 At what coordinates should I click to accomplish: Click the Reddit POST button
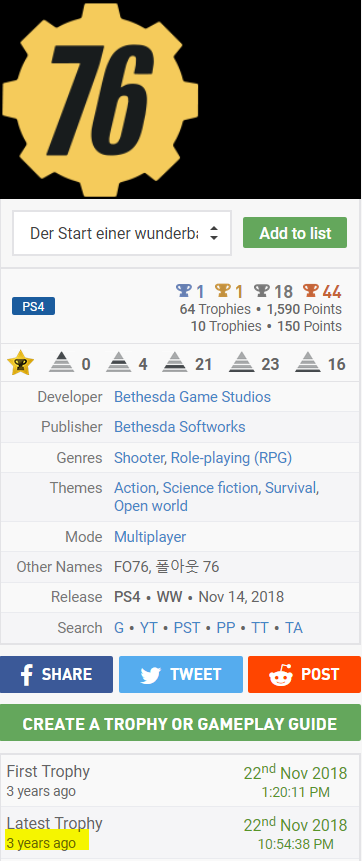[x=304, y=674]
